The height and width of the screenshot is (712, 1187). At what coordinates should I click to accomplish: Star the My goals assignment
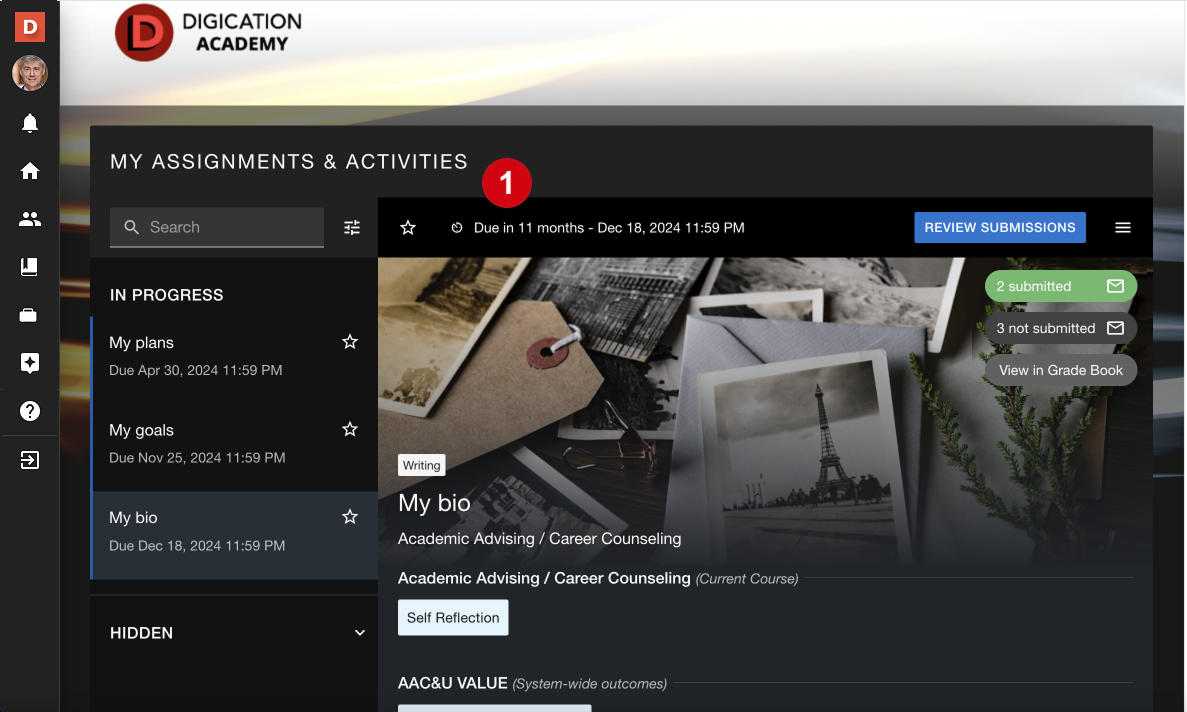tap(350, 430)
